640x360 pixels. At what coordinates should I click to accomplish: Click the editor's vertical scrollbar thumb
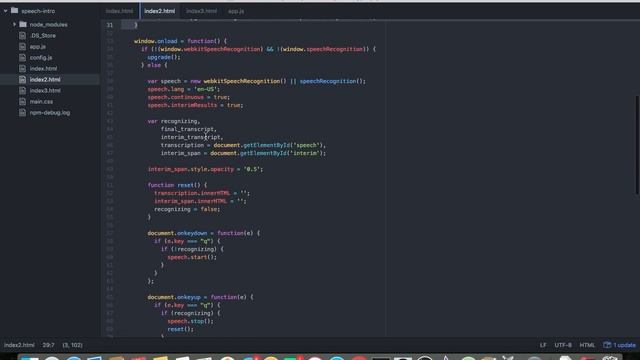tap(637, 145)
